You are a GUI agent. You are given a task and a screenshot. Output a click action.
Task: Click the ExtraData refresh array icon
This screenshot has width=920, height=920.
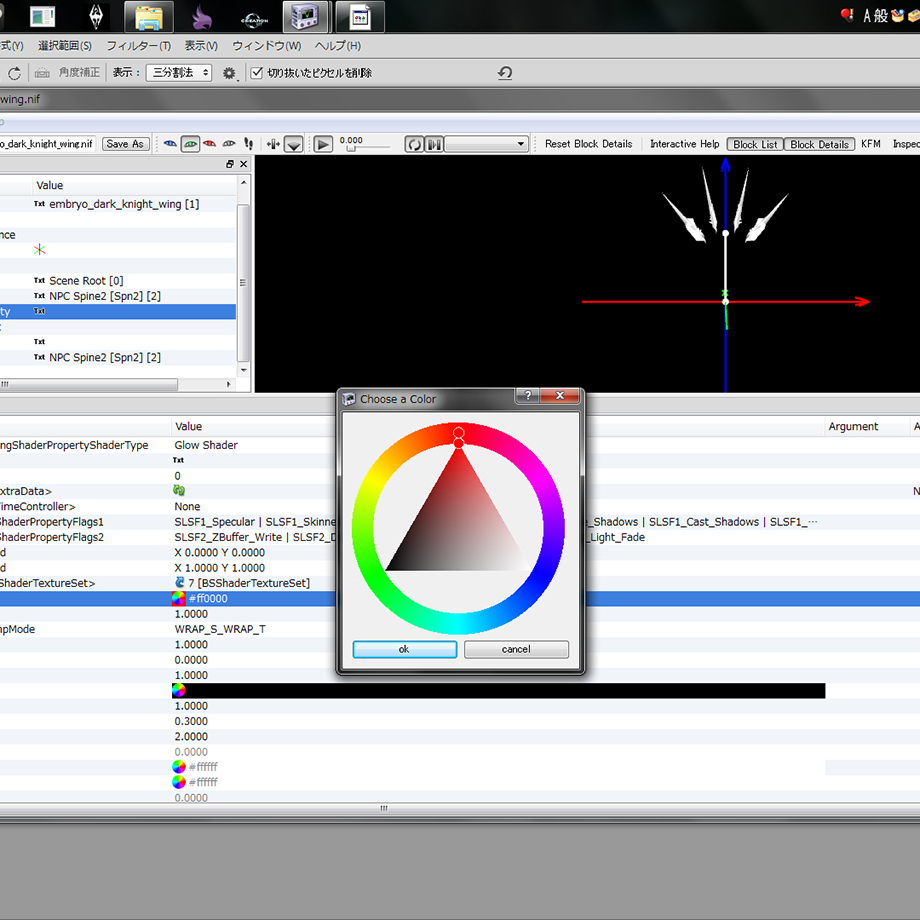(179, 491)
